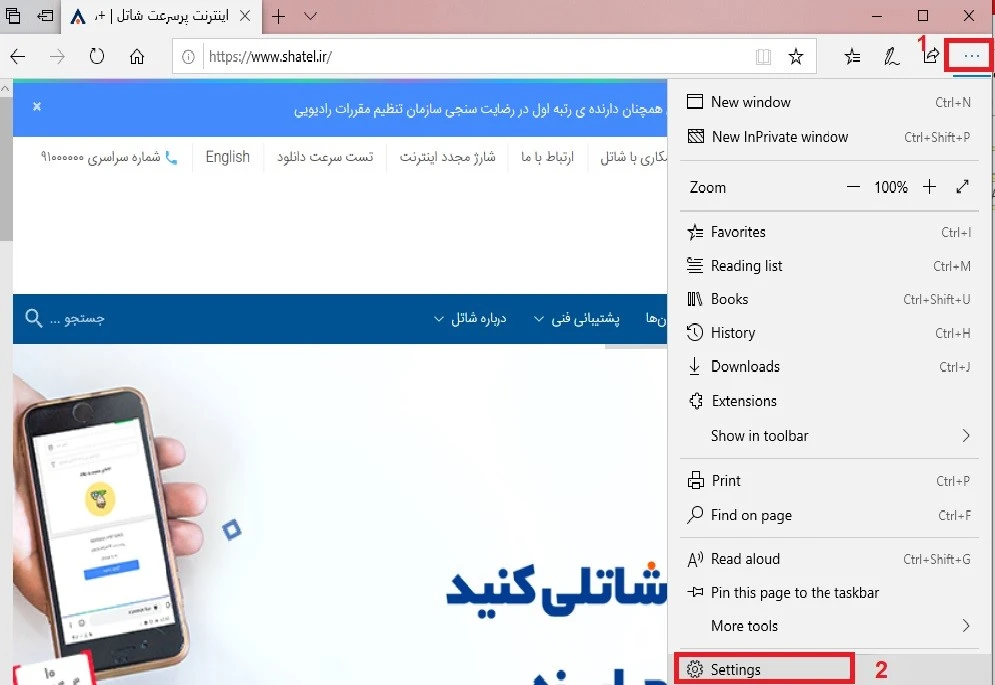Open a New InPrivate window

coord(829,136)
